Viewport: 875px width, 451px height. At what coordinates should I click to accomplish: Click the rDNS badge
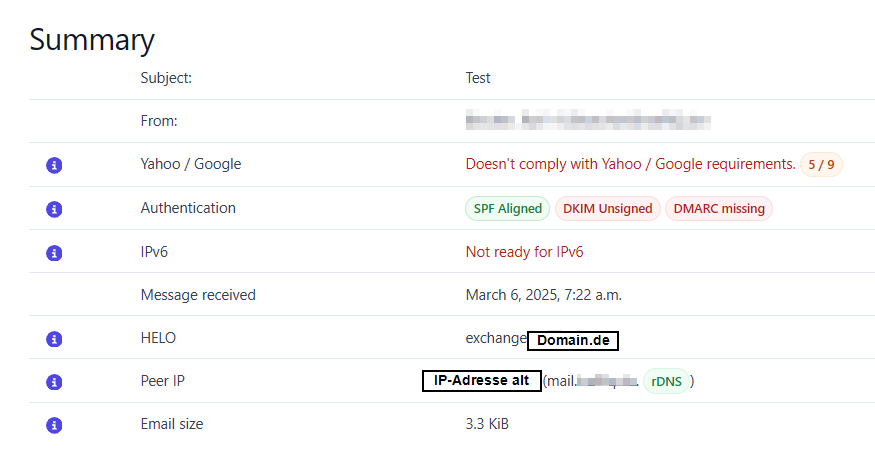point(666,382)
